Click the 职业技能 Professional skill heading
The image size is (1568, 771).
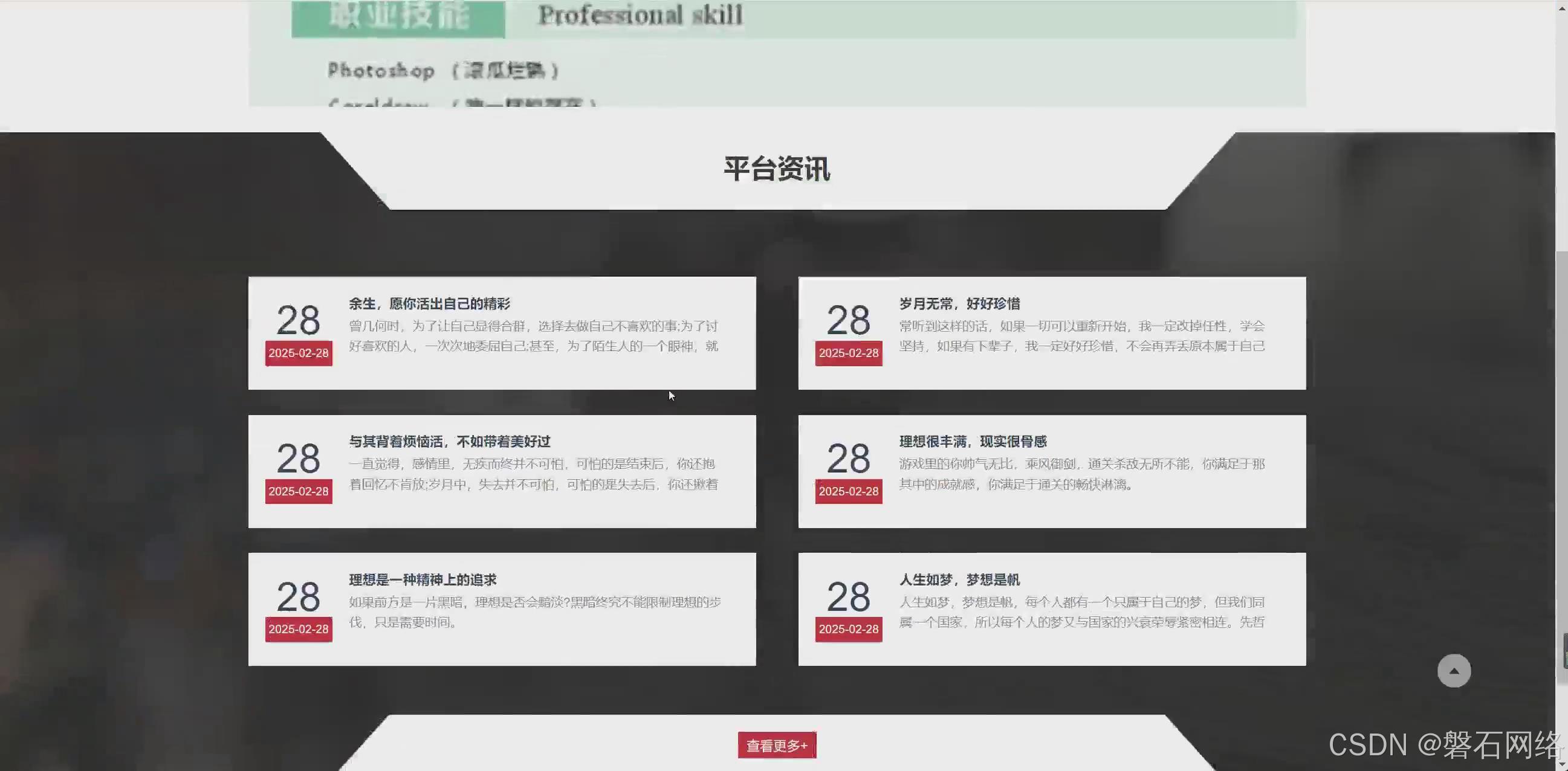399,15
